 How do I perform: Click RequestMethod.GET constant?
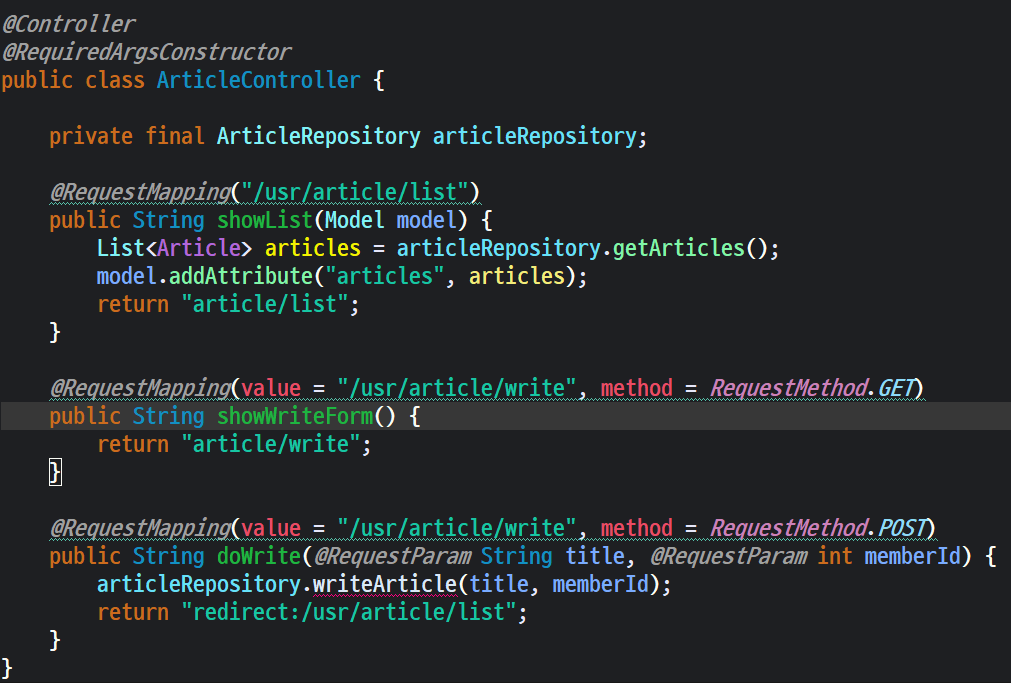click(812, 388)
